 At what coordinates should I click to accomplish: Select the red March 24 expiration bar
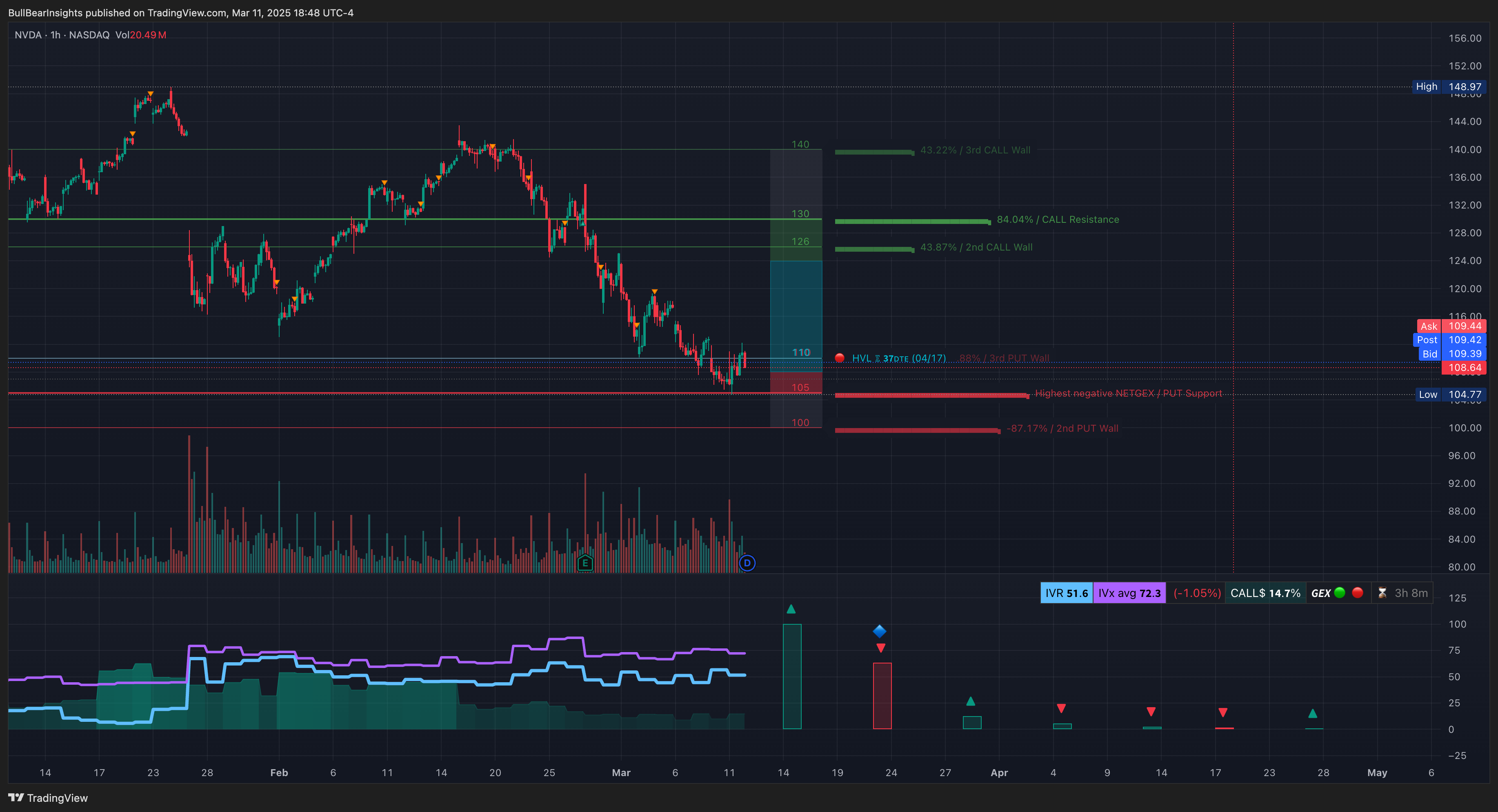882,696
